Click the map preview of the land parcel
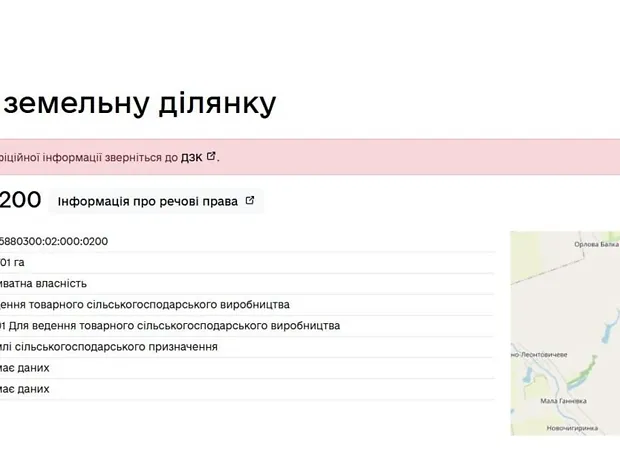Viewport: 620px width, 460px height. 565,330
